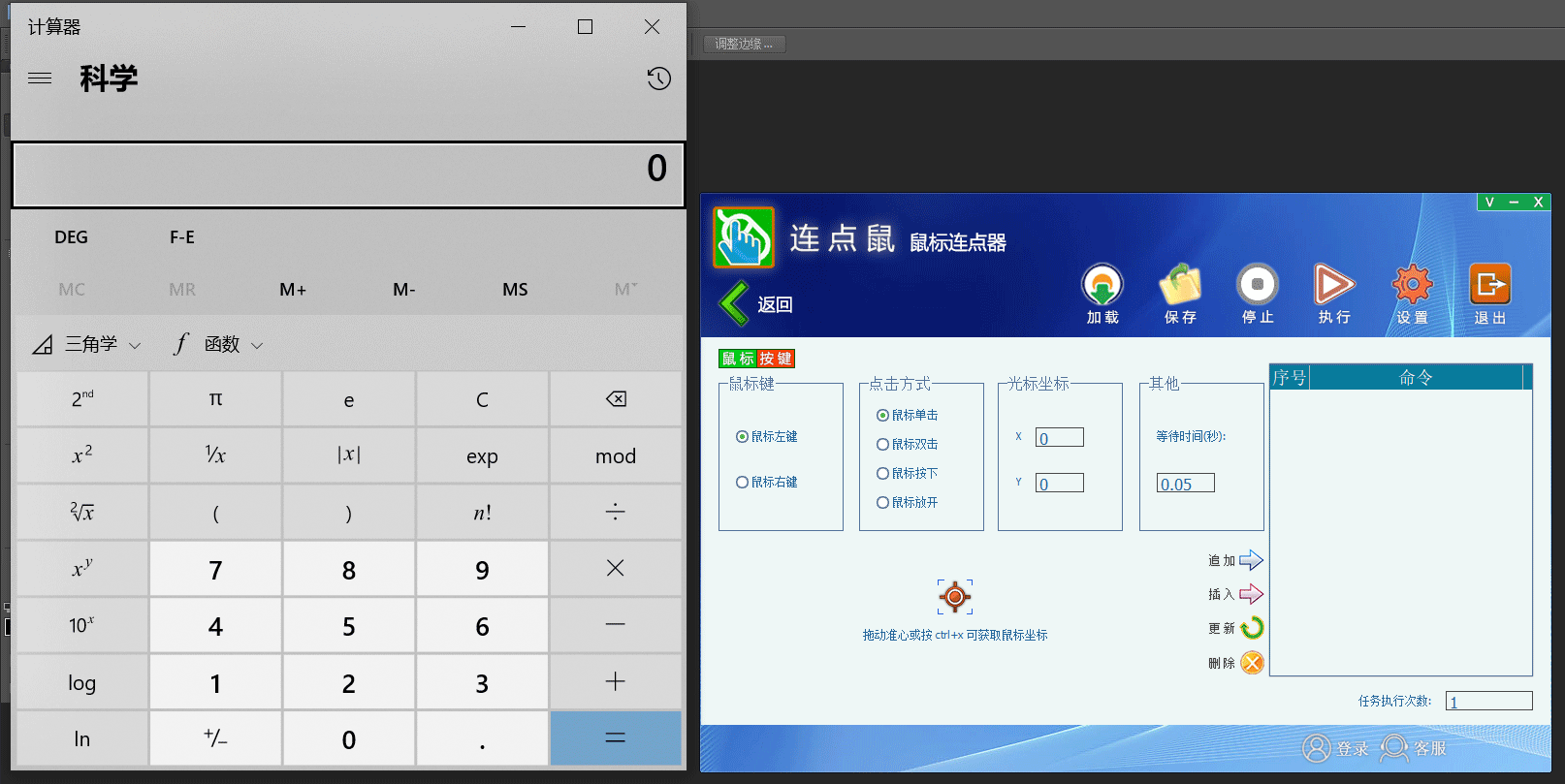Click the log key
The image size is (1565, 784).
[82, 682]
